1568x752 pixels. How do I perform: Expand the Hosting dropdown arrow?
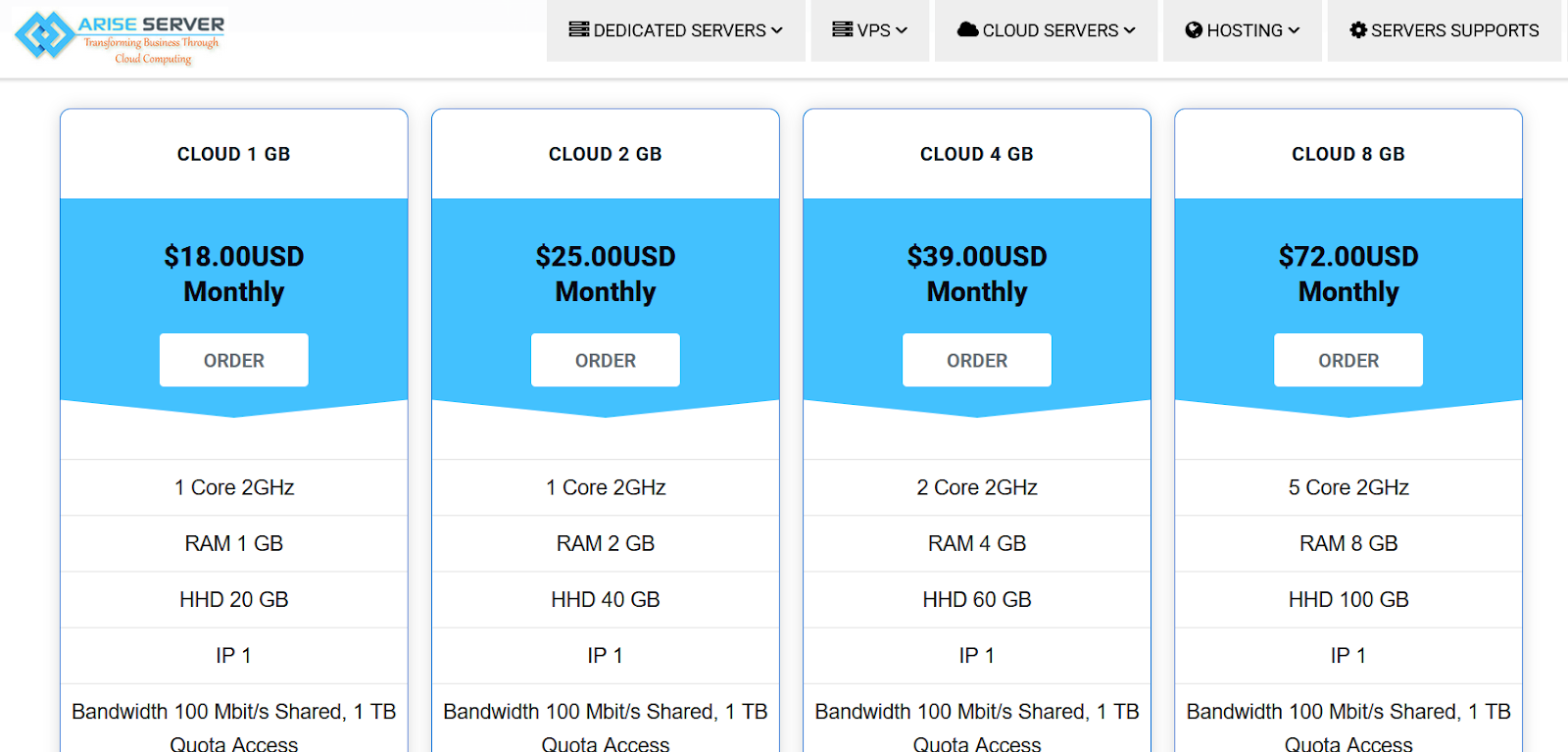1294,30
